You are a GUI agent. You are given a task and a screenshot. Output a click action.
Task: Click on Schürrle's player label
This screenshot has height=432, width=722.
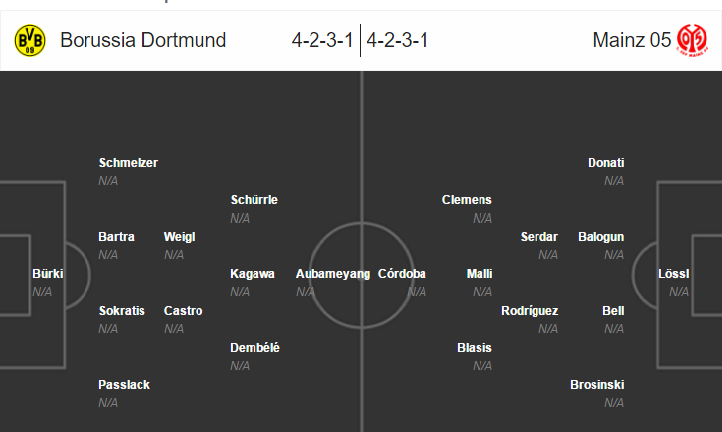pyautogui.click(x=254, y=200)
